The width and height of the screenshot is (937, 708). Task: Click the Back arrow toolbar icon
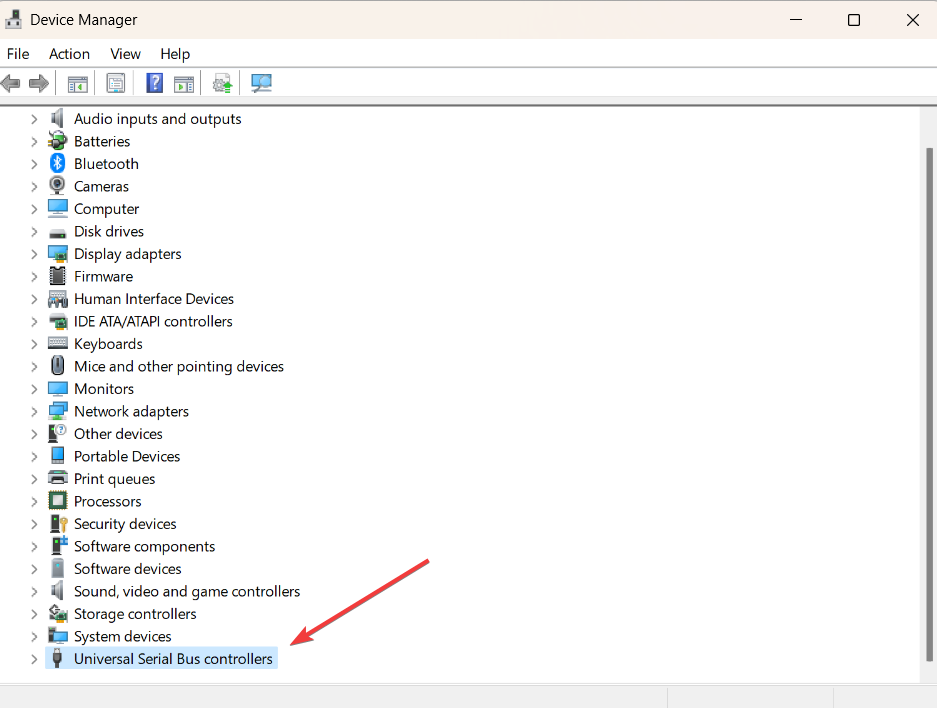click(11, 83)
